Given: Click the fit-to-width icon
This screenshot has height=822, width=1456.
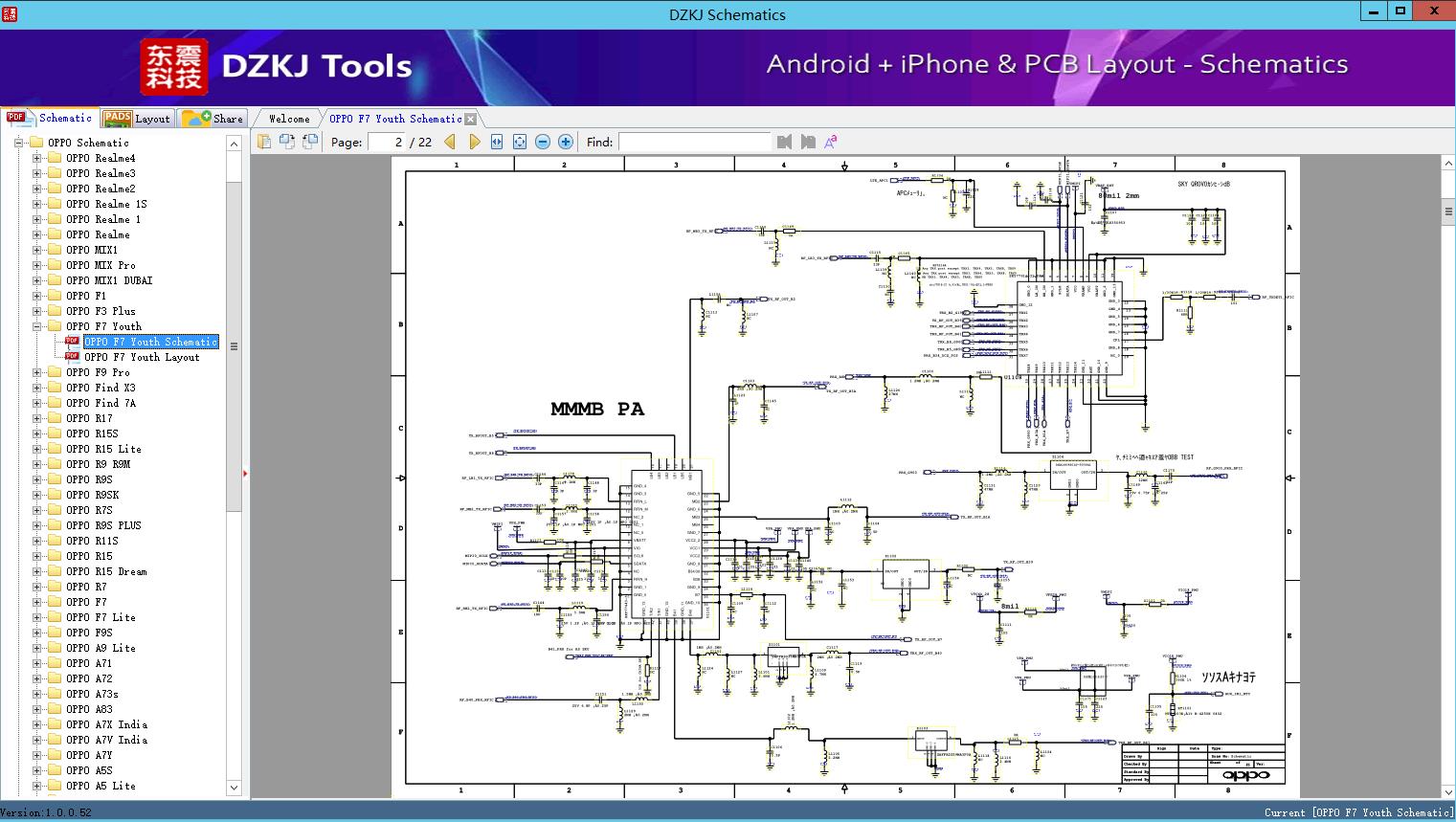Looking at the screenshot, I should tap(497, 142).
